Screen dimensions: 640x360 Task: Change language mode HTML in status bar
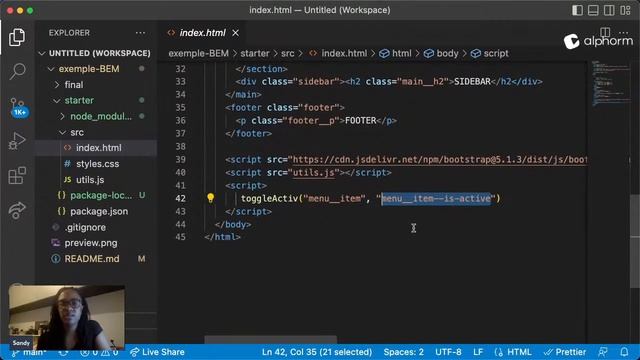point(513,352)
